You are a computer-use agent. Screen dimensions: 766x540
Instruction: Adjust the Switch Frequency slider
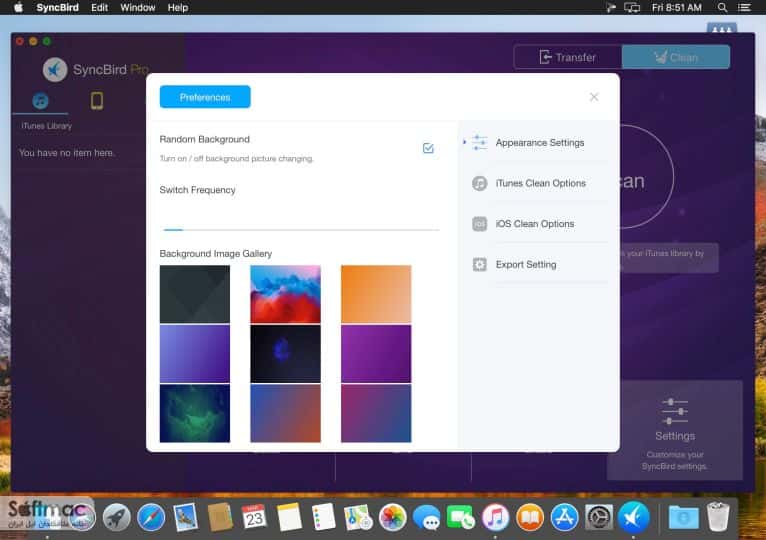coord(299,229)
